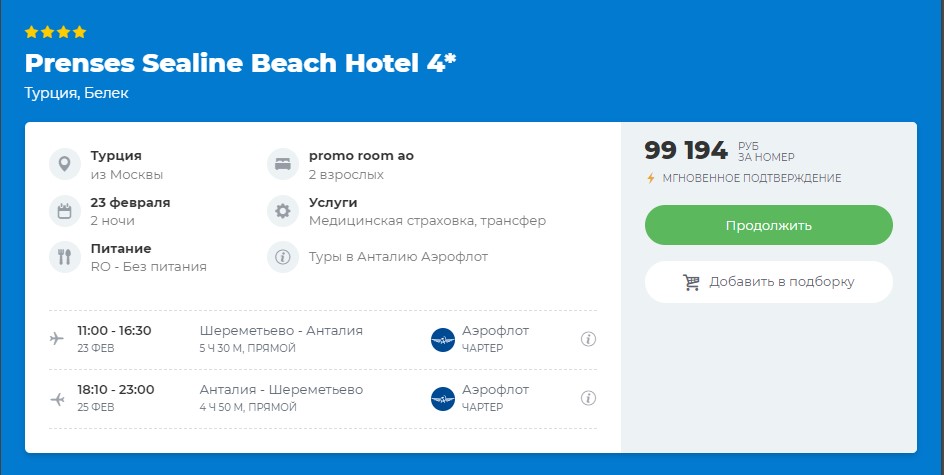Click the bed icon beside promo room ao

(x=283, y=164)
